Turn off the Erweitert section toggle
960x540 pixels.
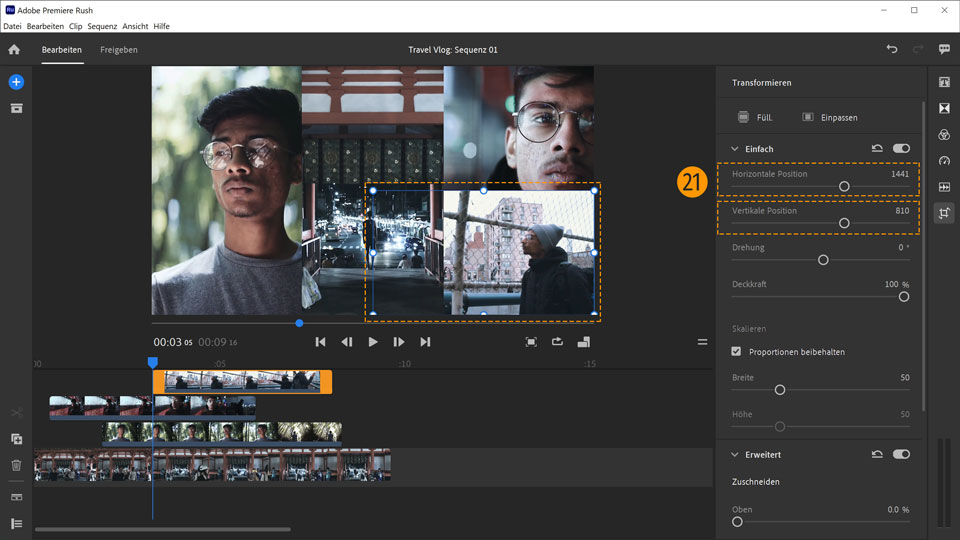(x=901, y=454)
